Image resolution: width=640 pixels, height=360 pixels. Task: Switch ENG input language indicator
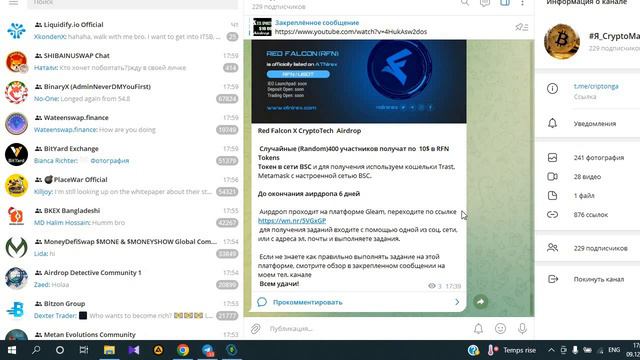pos(614,350)
